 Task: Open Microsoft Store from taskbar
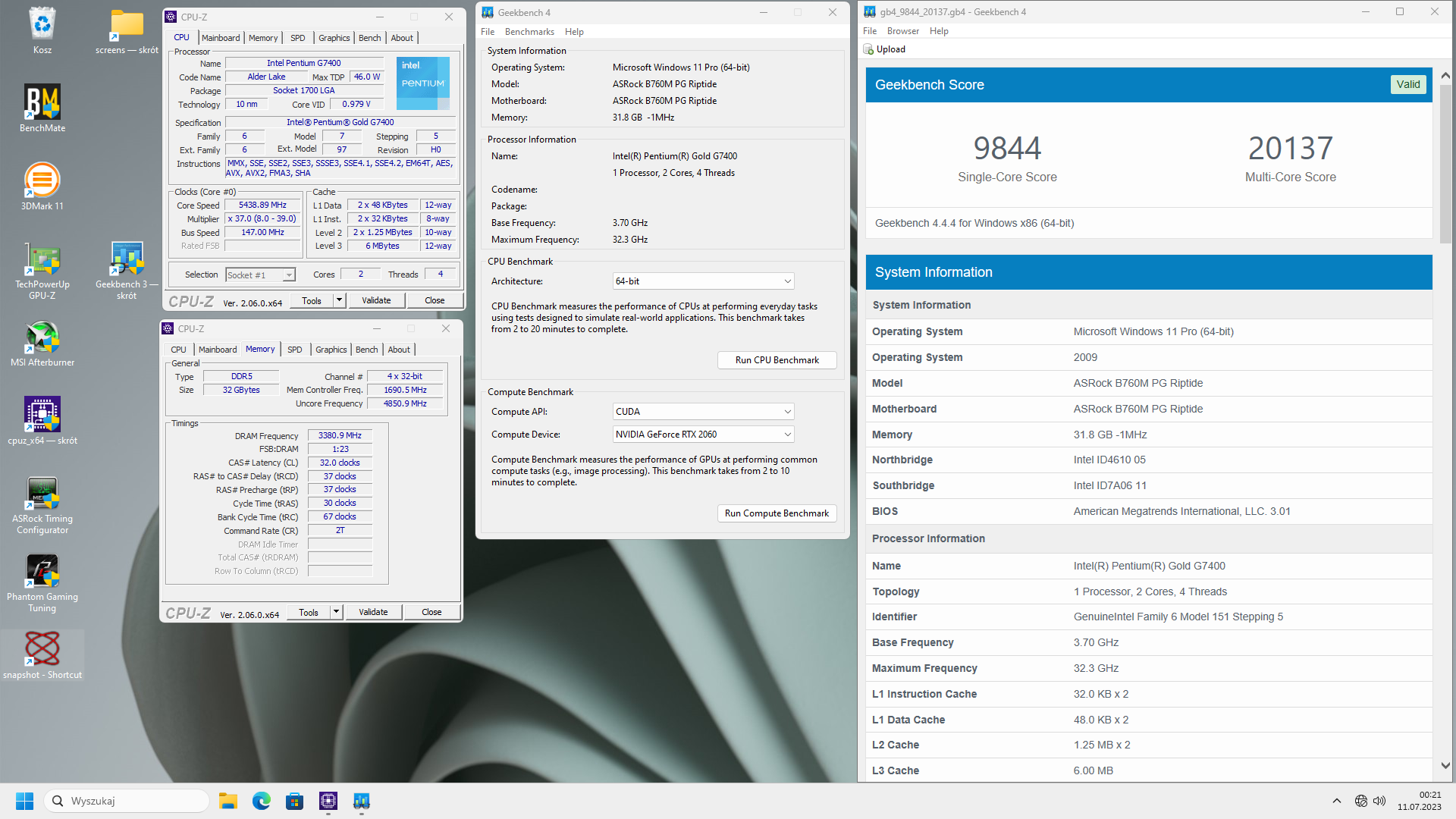[x=295, y=801]
